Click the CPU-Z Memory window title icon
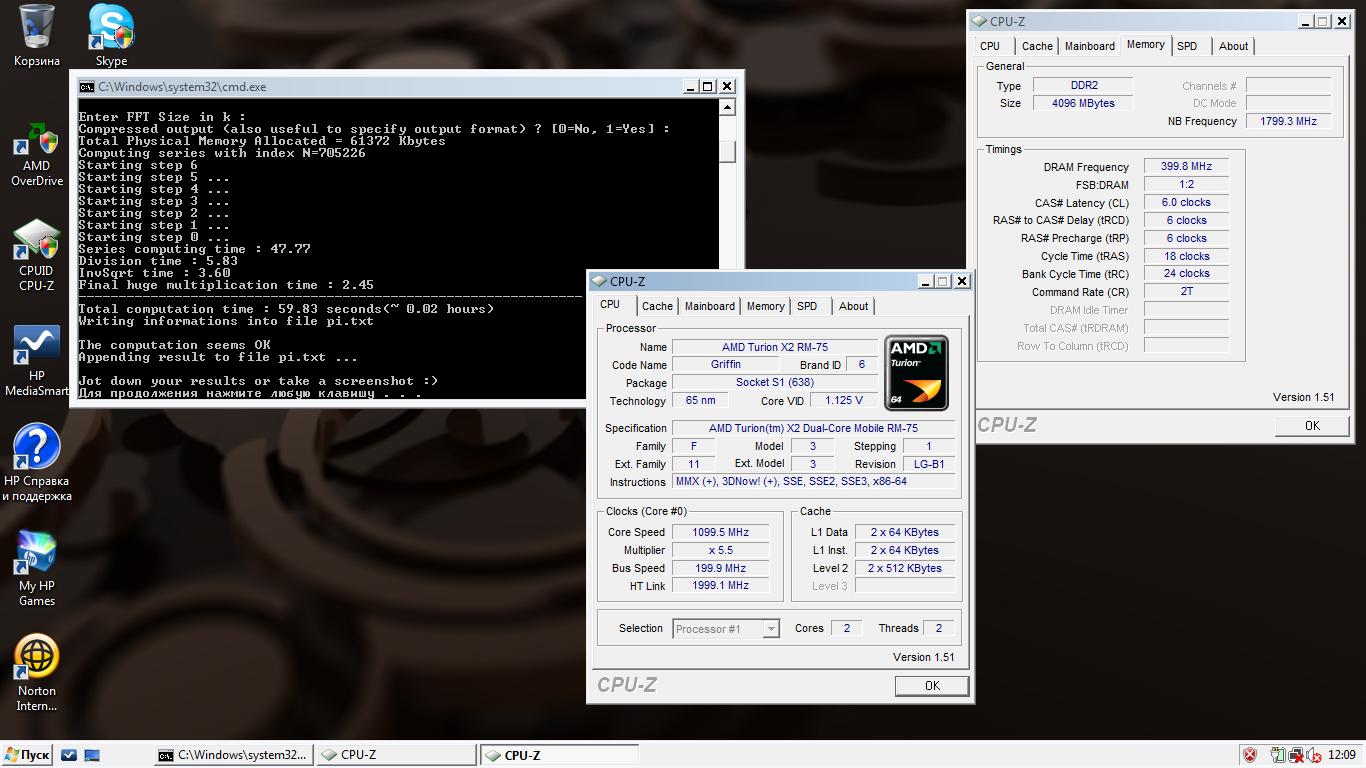The height and width of the screenshot is (768, 1366). point(979,21)
